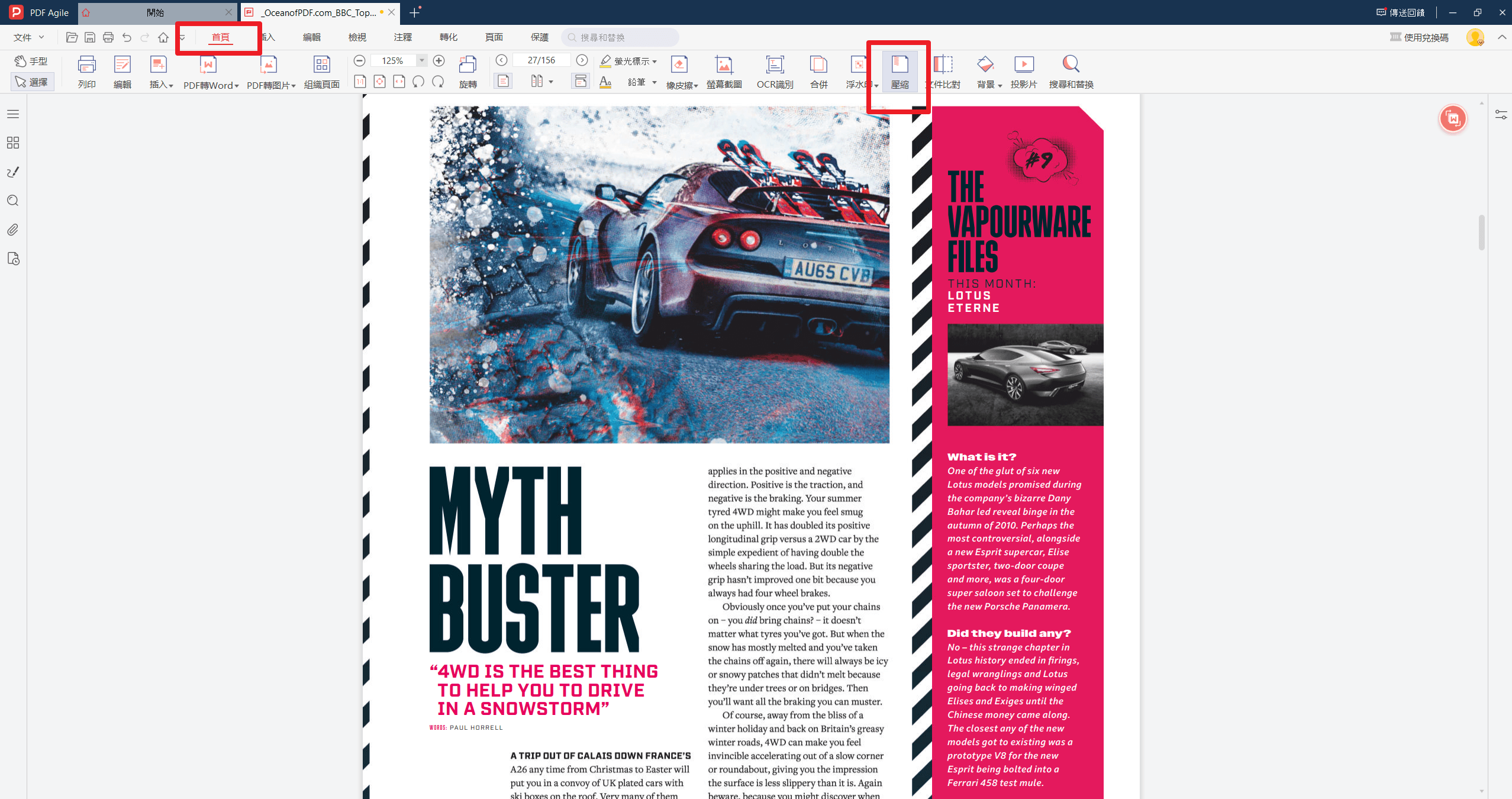Switch to the 保護 ribbon tab
The width and height of the screenshot is (1512, 799).
click(540, 37)
